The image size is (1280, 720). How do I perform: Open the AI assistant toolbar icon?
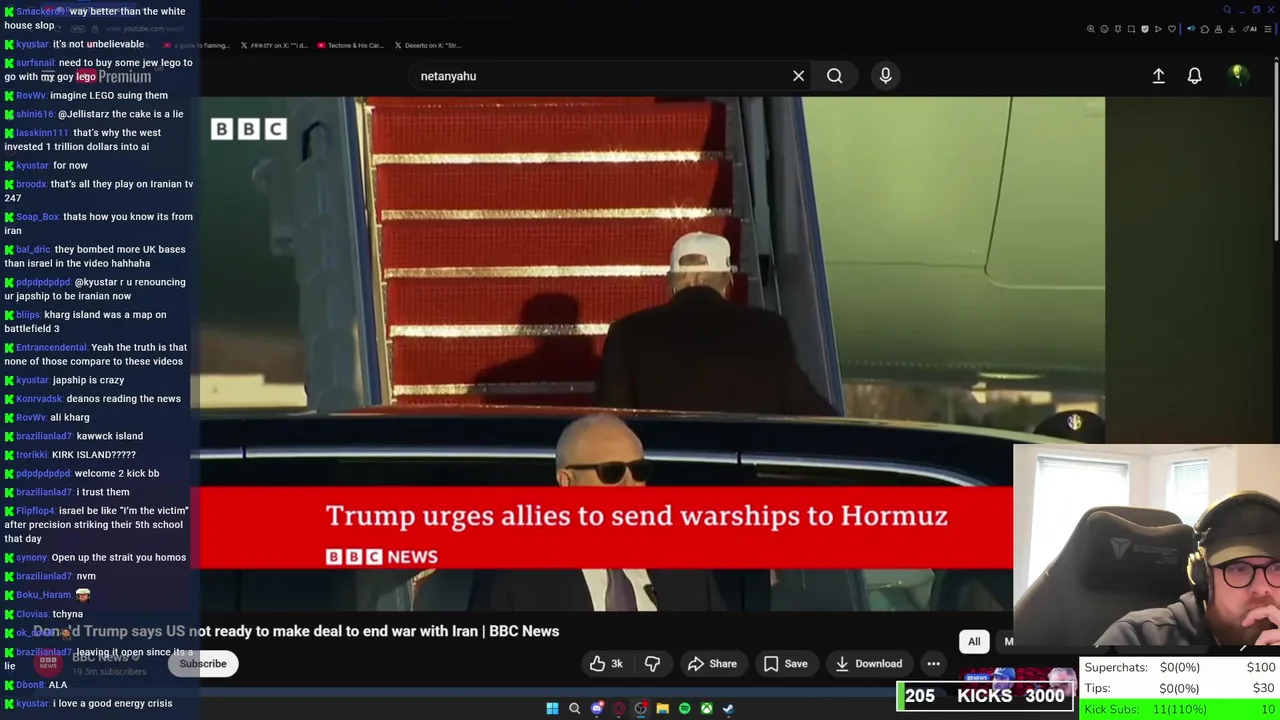pyautogui.click(x=1250, y=29)
